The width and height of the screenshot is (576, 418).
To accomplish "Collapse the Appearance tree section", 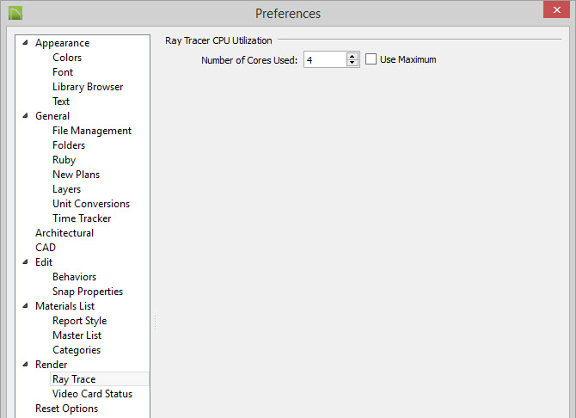I will coord(25,43).
